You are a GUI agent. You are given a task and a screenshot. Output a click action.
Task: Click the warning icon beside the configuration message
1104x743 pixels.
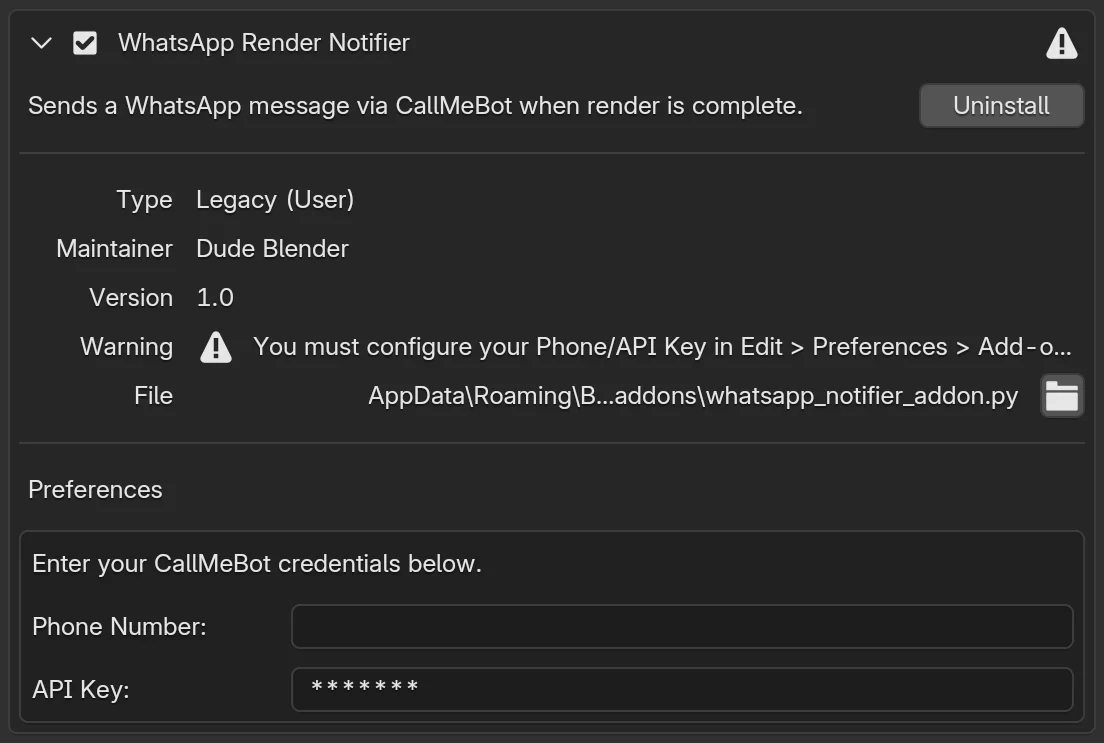[216, 347]
